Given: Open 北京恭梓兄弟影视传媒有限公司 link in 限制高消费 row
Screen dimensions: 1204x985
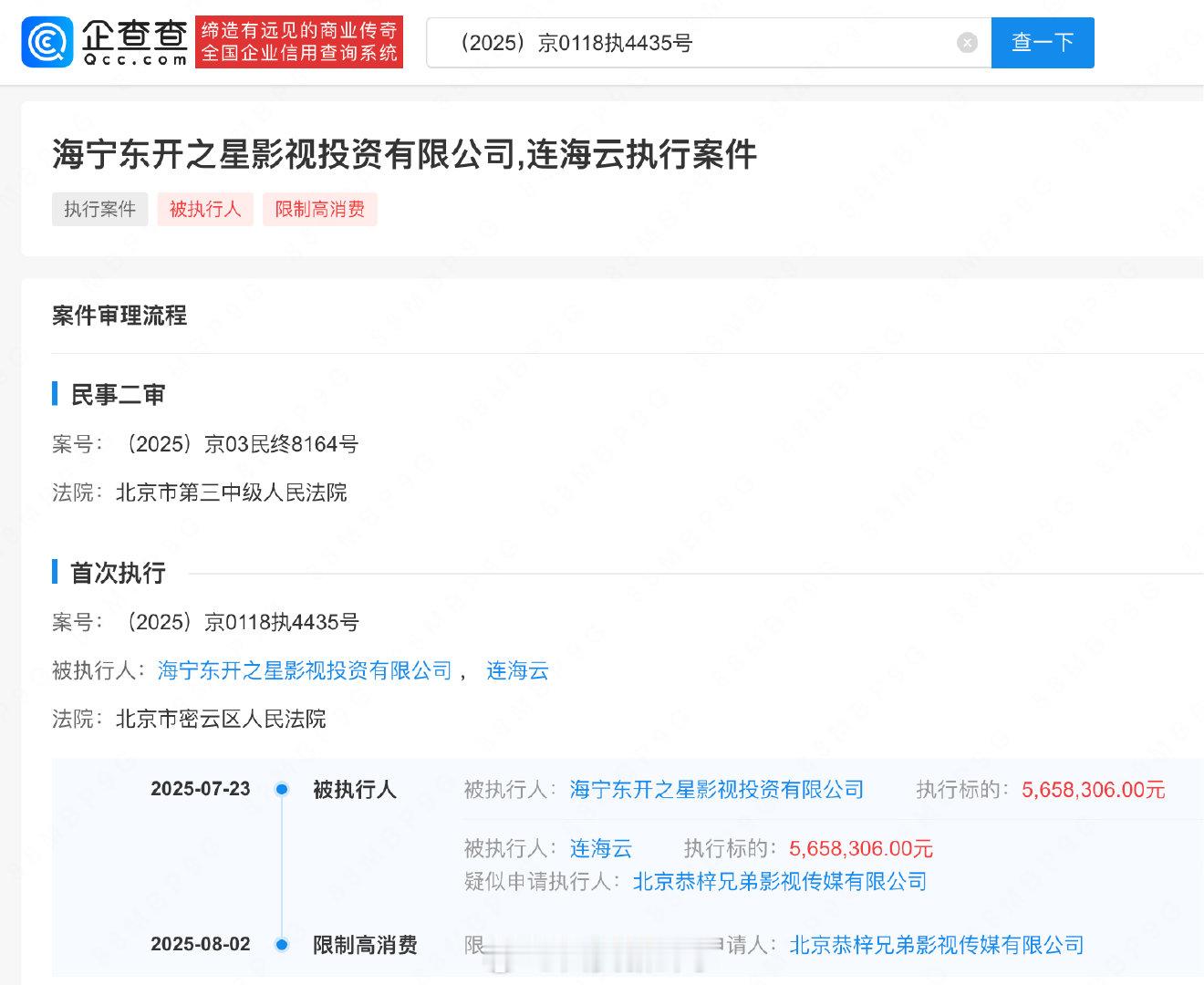Looking at the screenshot, I should (x=937, y=945).
